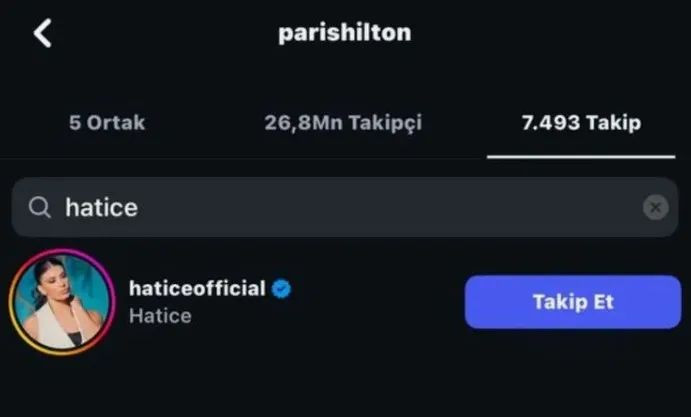
Task: Click the word hatice in the search bar
Action: [101, 208]
